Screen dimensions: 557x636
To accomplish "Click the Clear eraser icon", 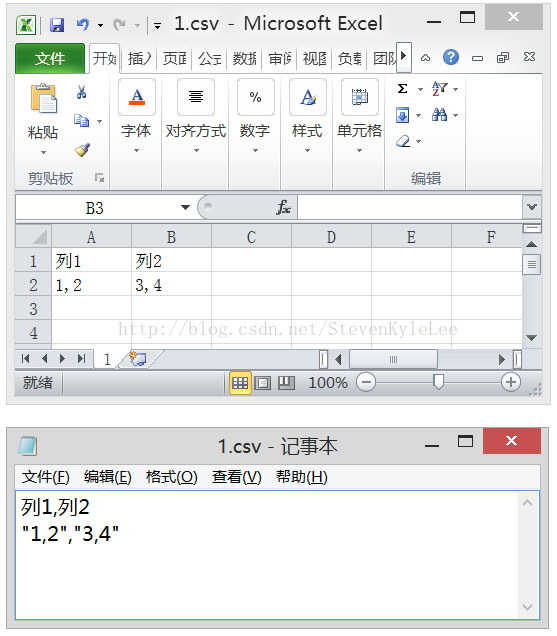I will 403,141.
